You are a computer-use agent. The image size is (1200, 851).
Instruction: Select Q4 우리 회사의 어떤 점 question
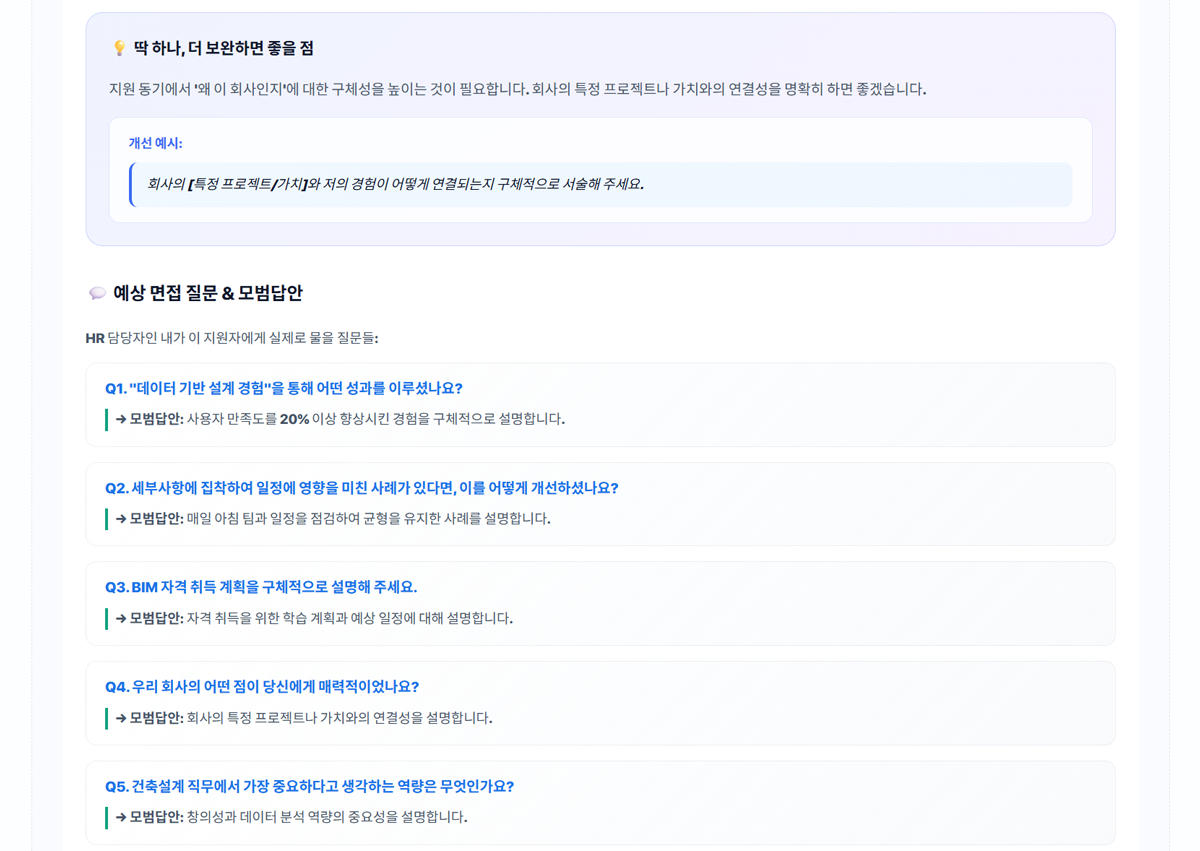pos(261,687)
